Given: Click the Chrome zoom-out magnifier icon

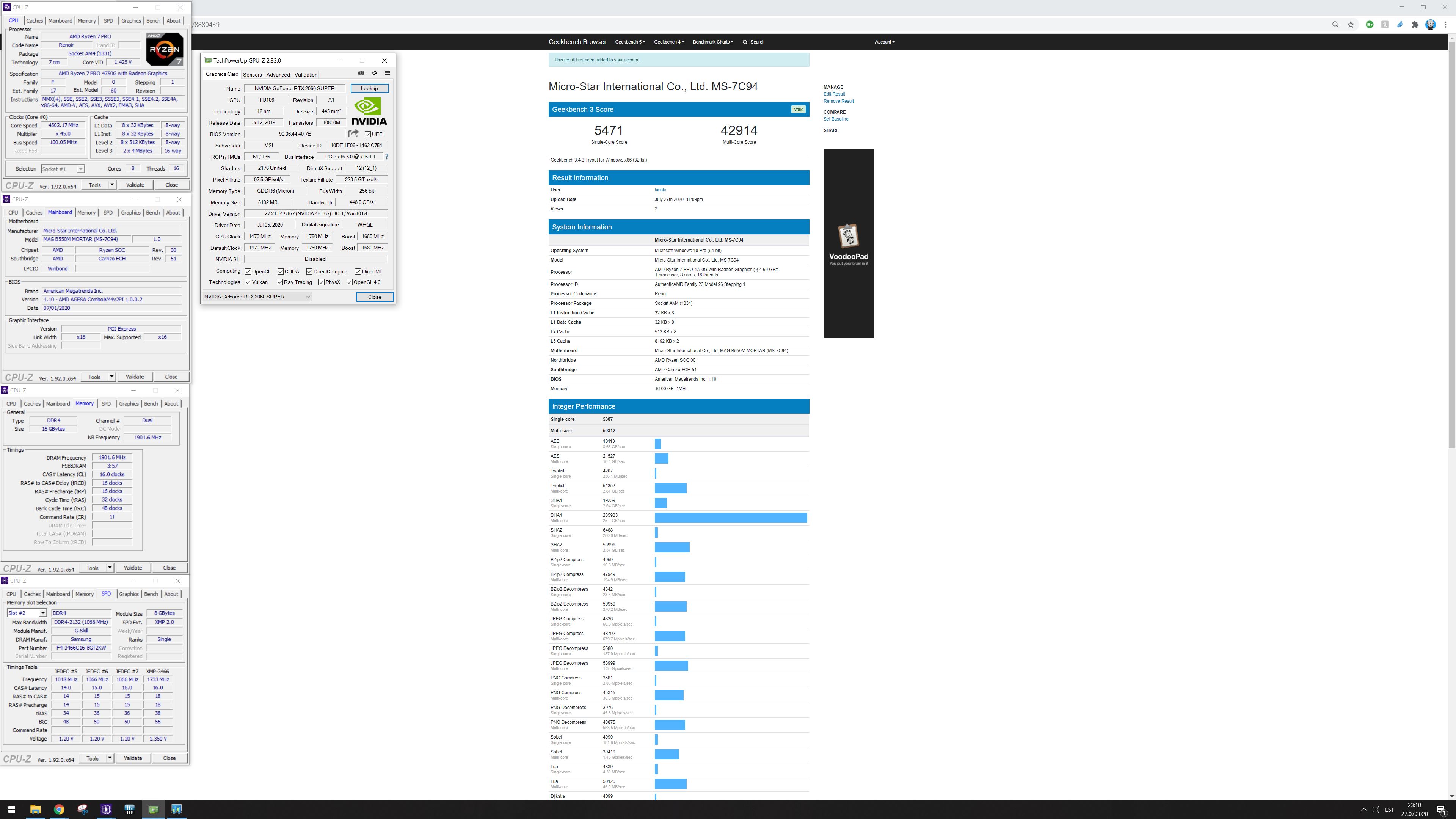Looking at the screenshot, I should [1335, 24].
